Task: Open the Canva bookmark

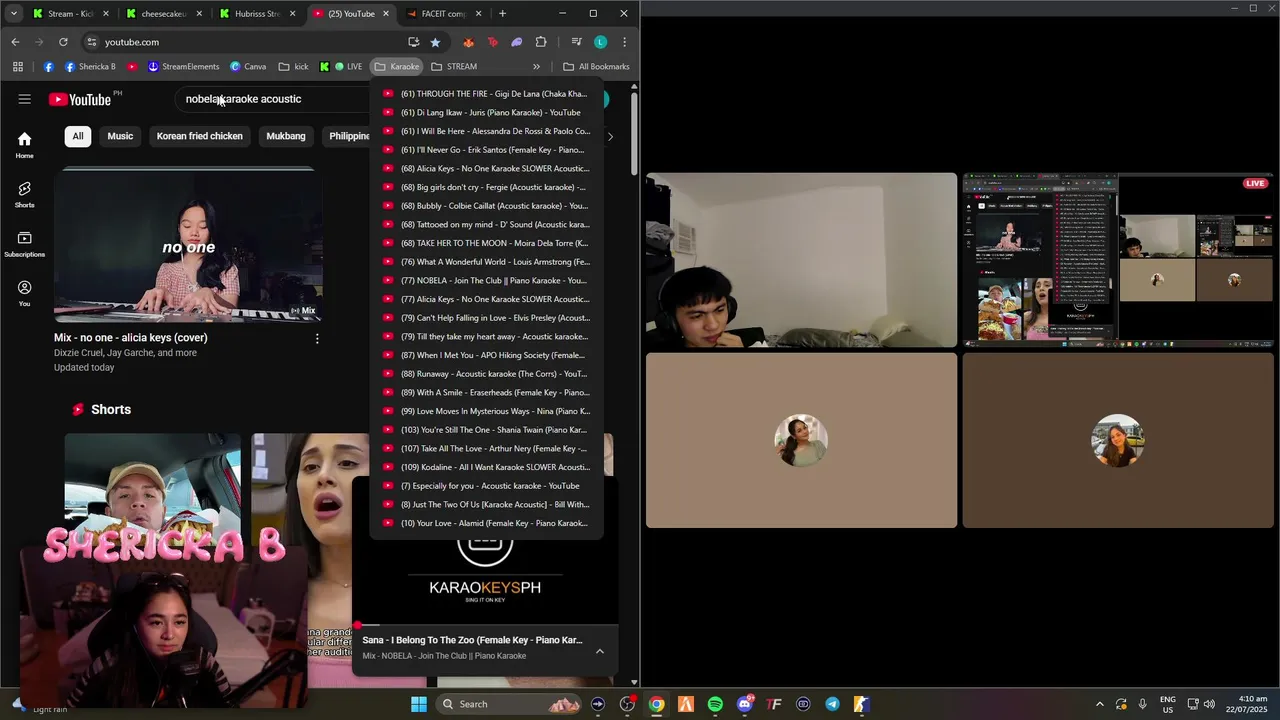Action: coord(248,67)
